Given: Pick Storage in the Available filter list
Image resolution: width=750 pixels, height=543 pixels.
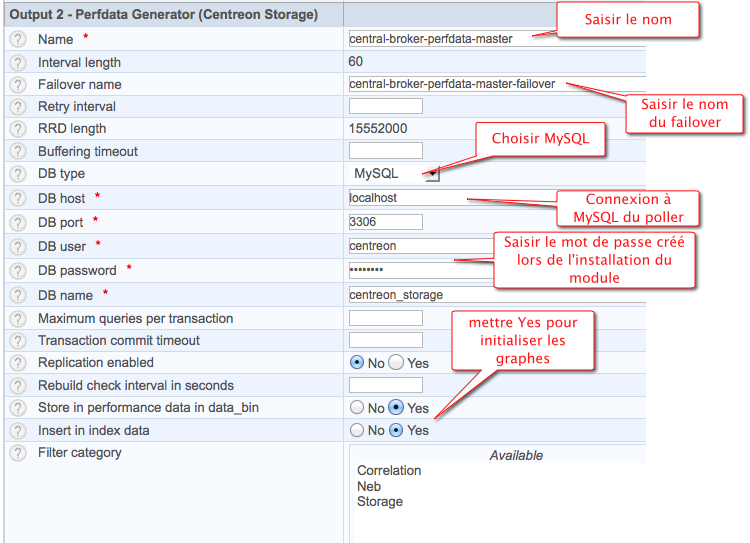Looking at the screenshot, I should (380, 502).
